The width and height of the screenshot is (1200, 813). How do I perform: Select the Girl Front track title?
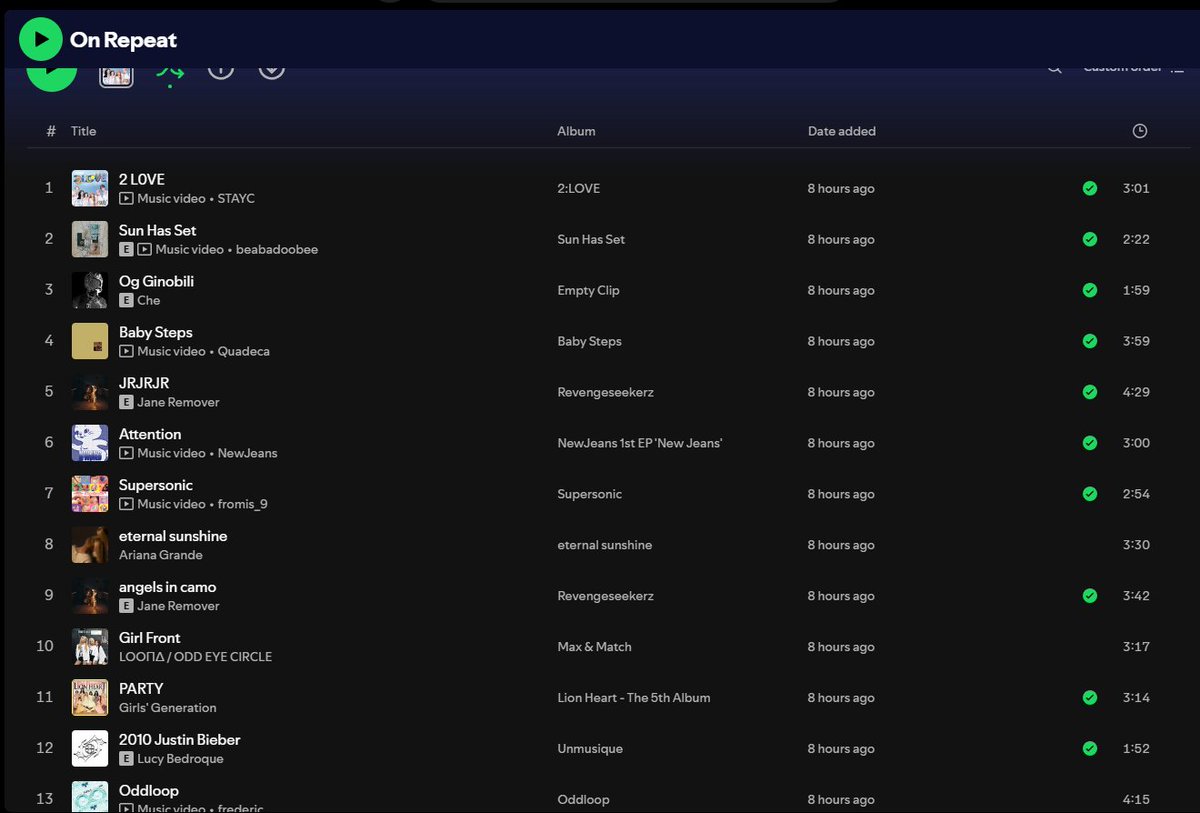coord(150,639)
